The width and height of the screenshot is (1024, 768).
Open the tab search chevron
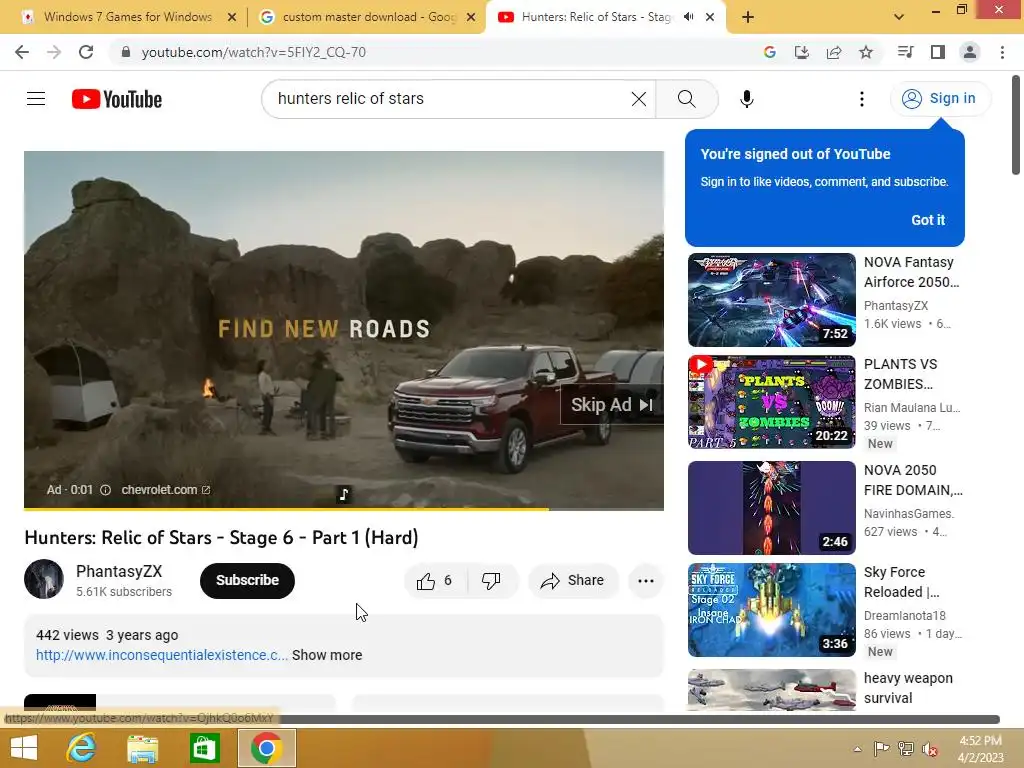coord(899,17)
